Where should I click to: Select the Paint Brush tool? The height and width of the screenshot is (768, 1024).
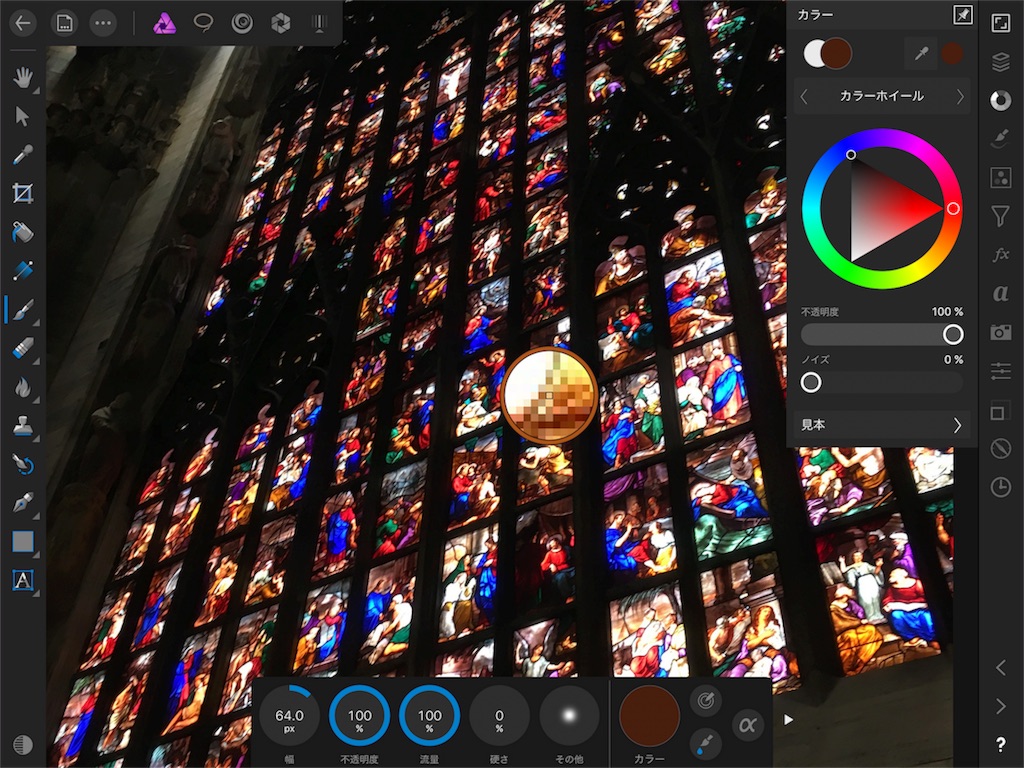(23, 310)
